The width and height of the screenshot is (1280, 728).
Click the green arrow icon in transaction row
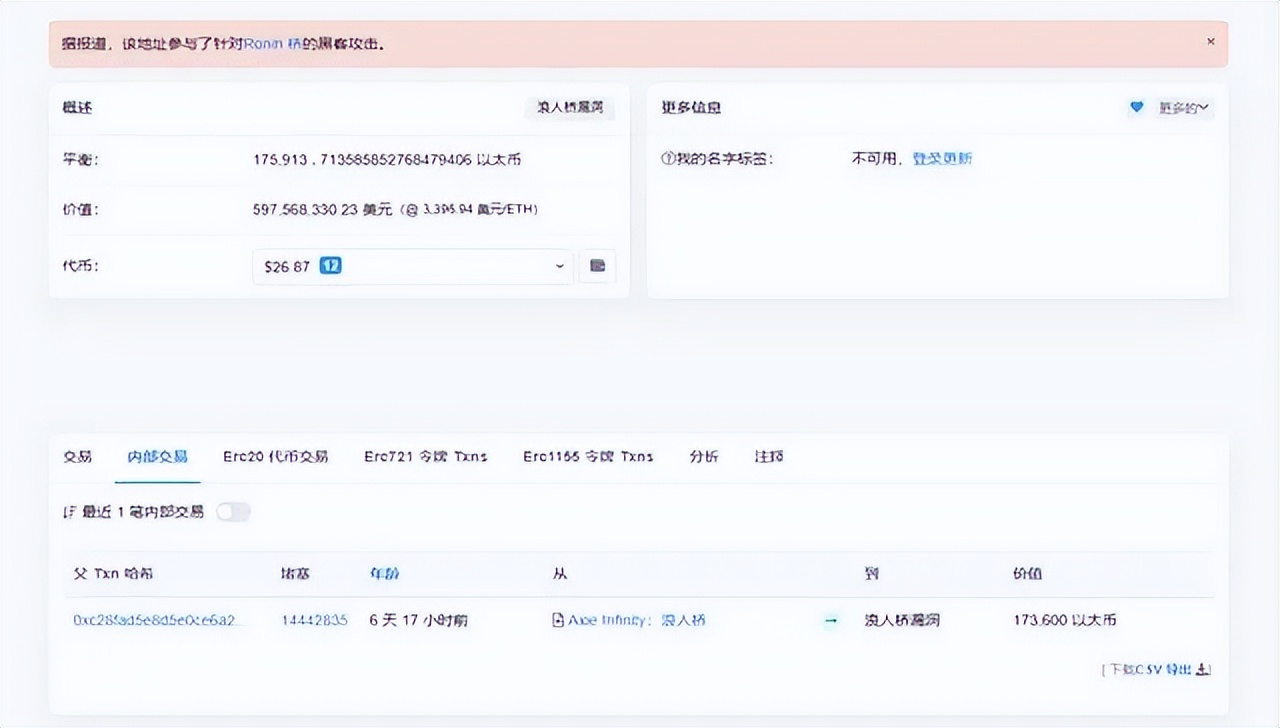click(x=830, y=621)
